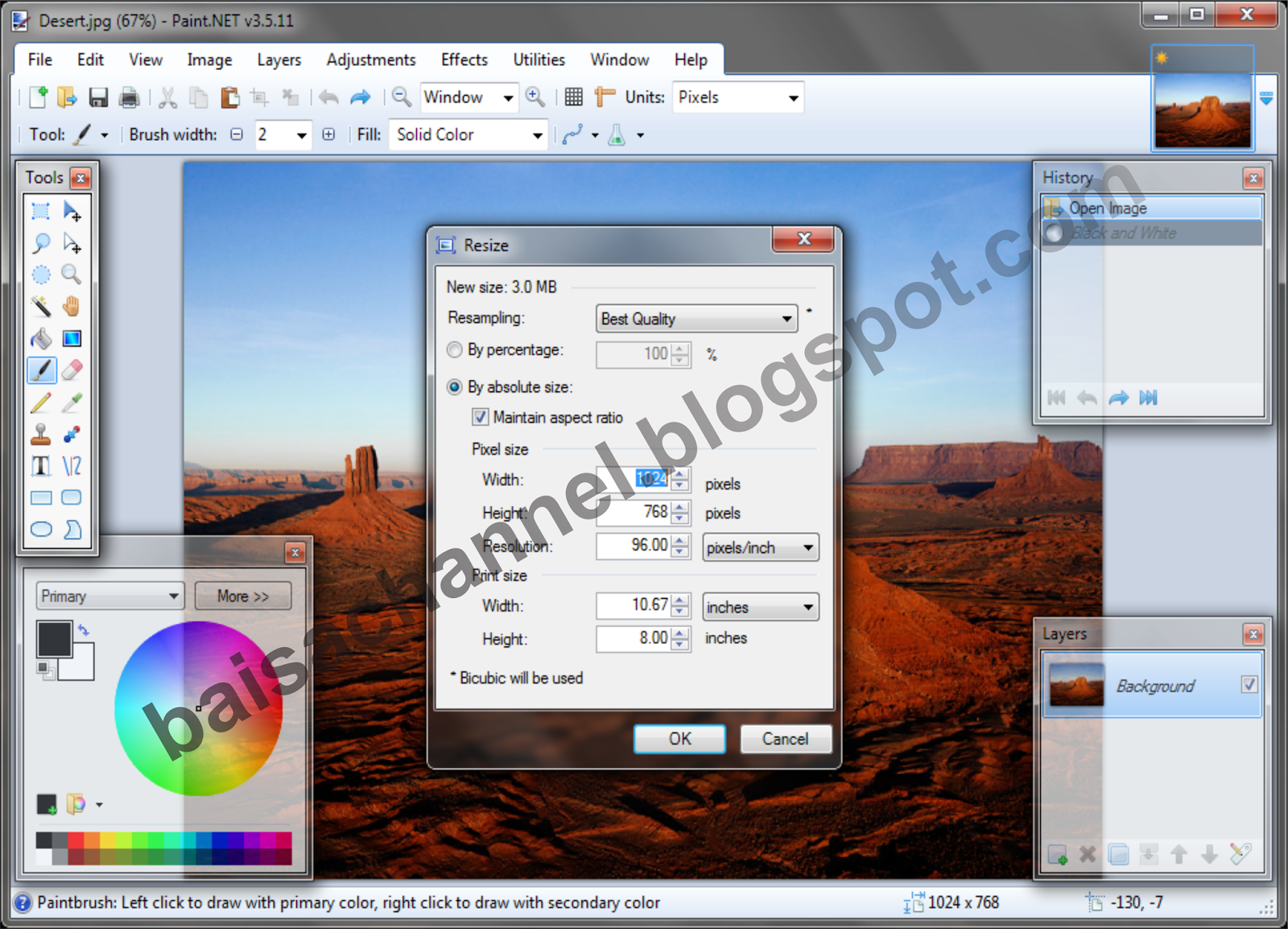Select the Line/Curve tool
The image size is (1288, 929).
point(72,466)
